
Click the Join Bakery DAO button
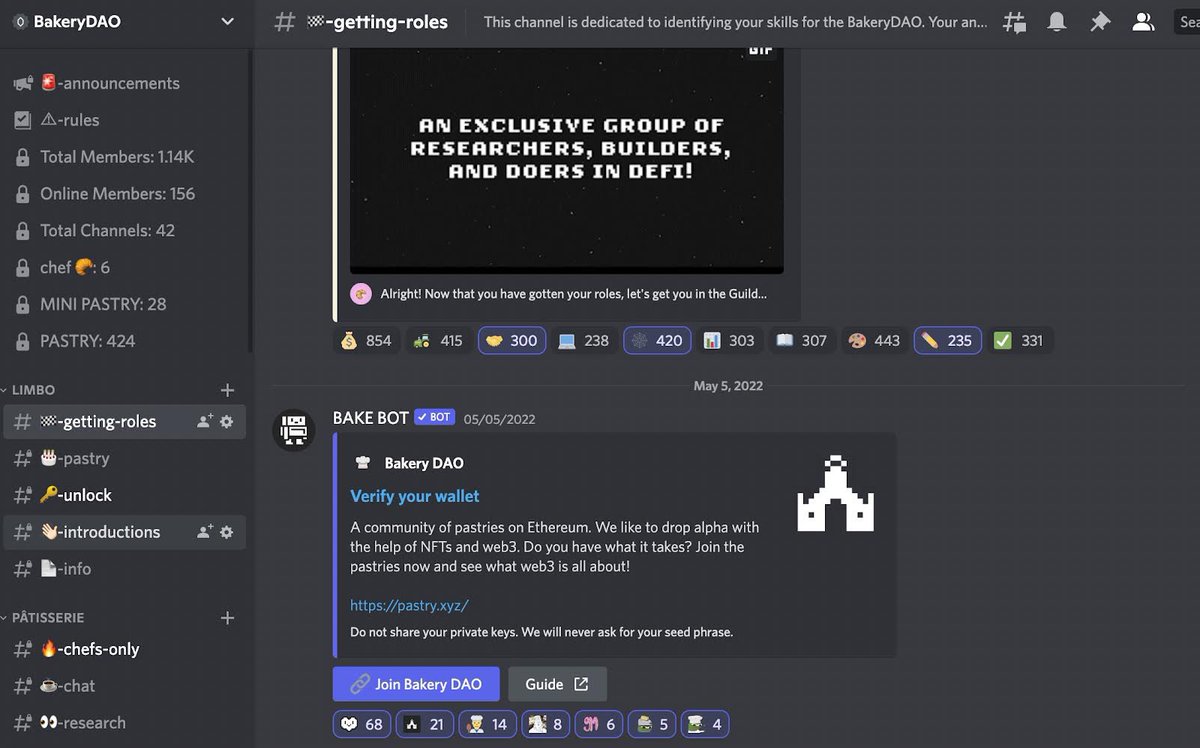pos(415,684)
